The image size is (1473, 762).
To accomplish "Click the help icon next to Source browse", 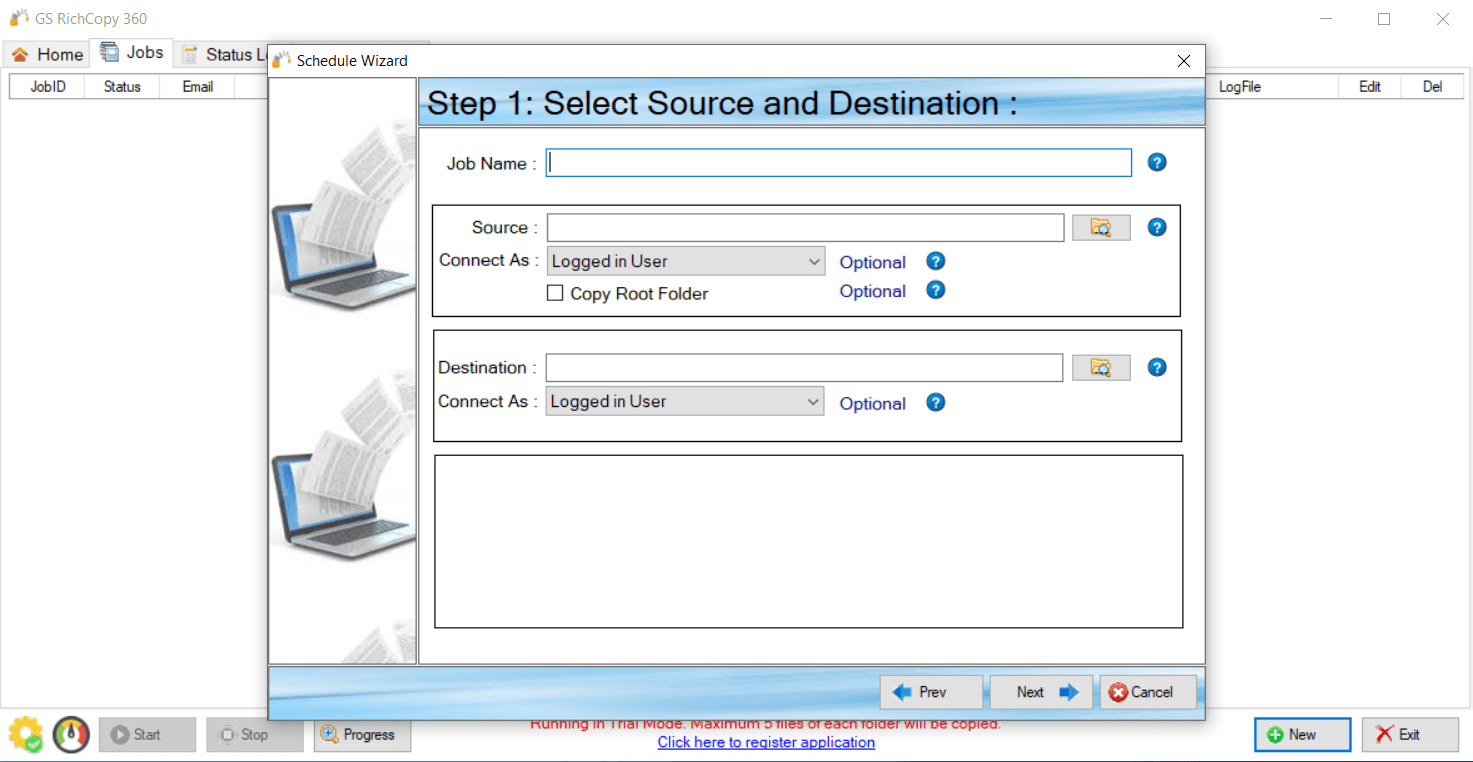I will [1157, 227].
